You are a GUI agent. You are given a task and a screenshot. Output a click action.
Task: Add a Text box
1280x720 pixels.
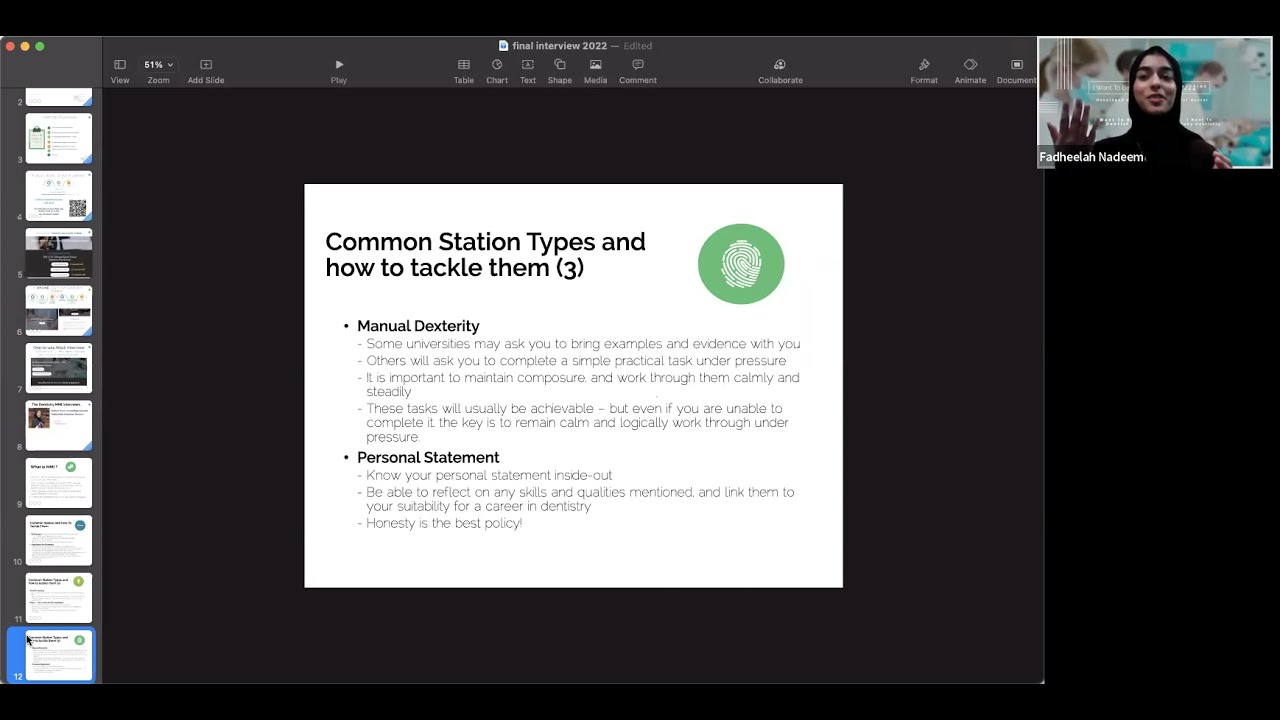point(528,70)
